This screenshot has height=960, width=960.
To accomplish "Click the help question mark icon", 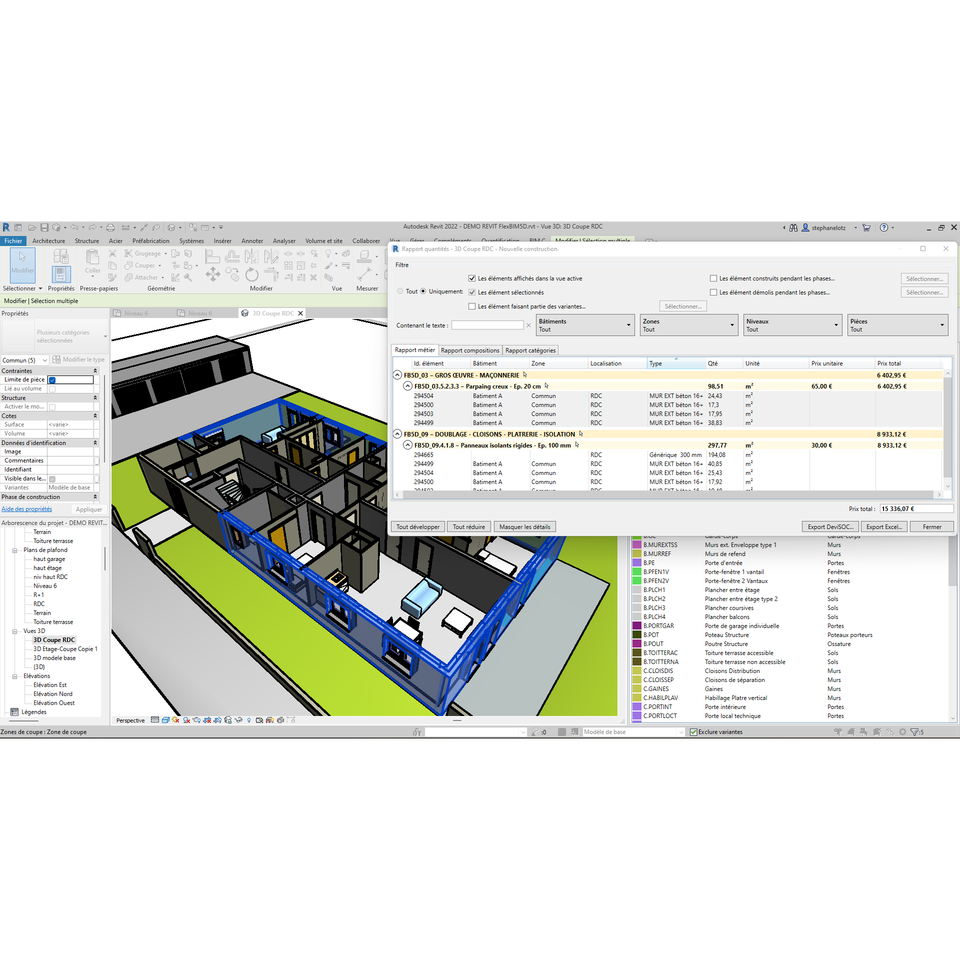I will [x=883, y=228].
